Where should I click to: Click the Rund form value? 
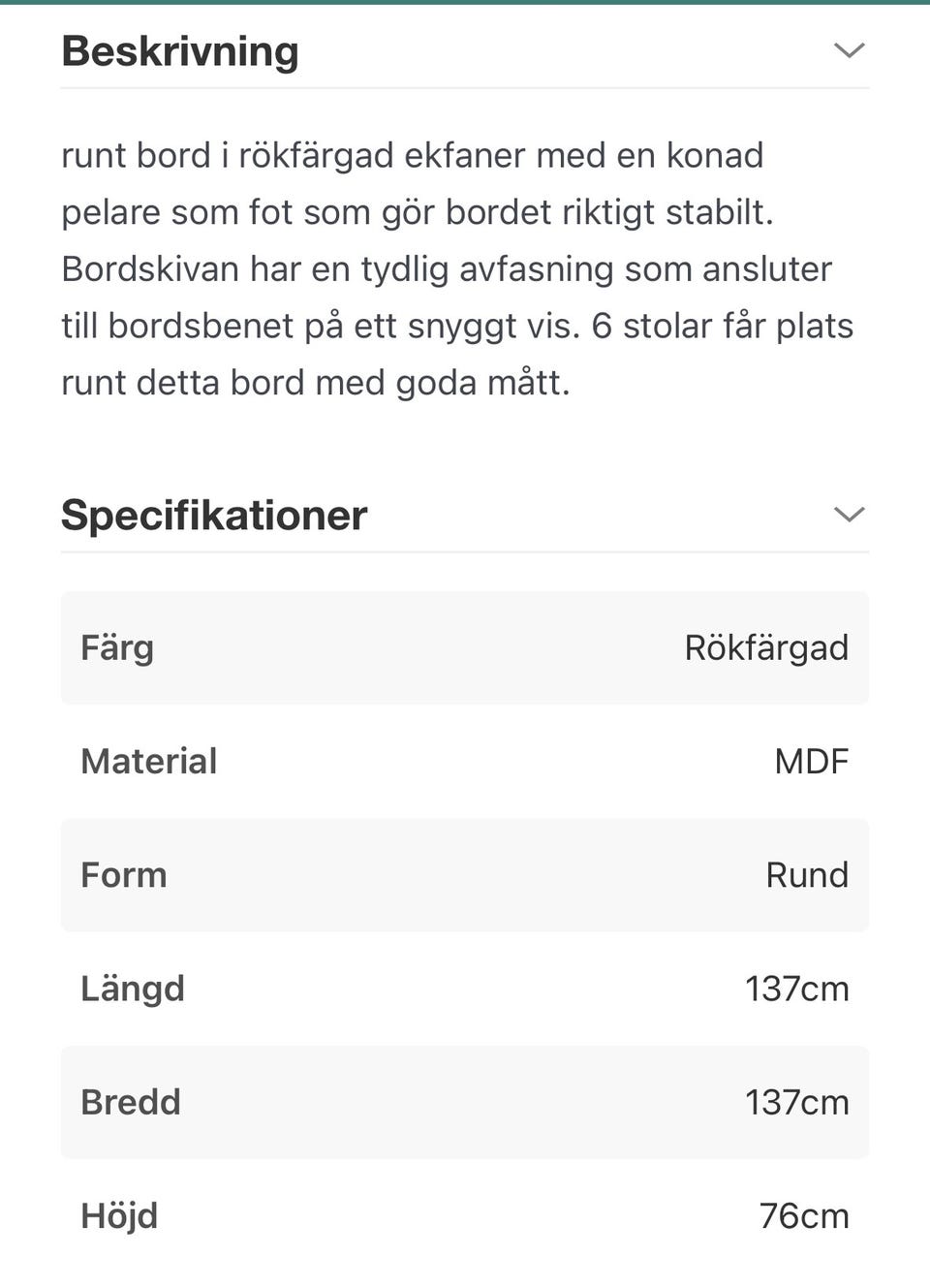(807, 875)
